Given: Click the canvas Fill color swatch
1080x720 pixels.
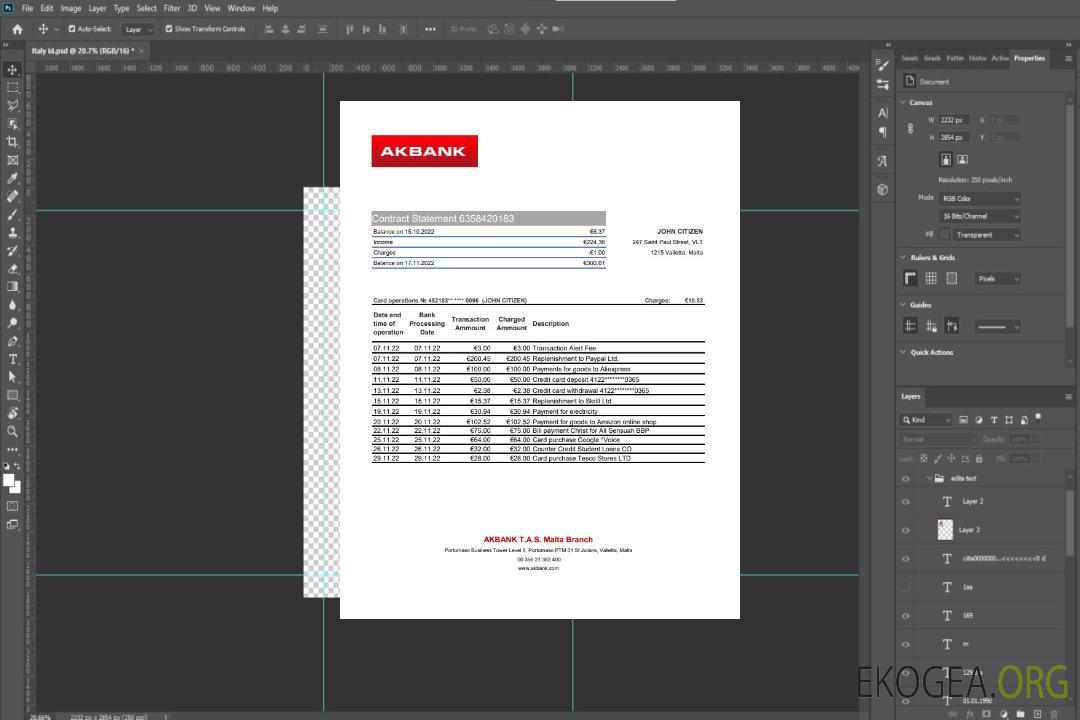Looking at the screenshot, I should tap(944, 235).
